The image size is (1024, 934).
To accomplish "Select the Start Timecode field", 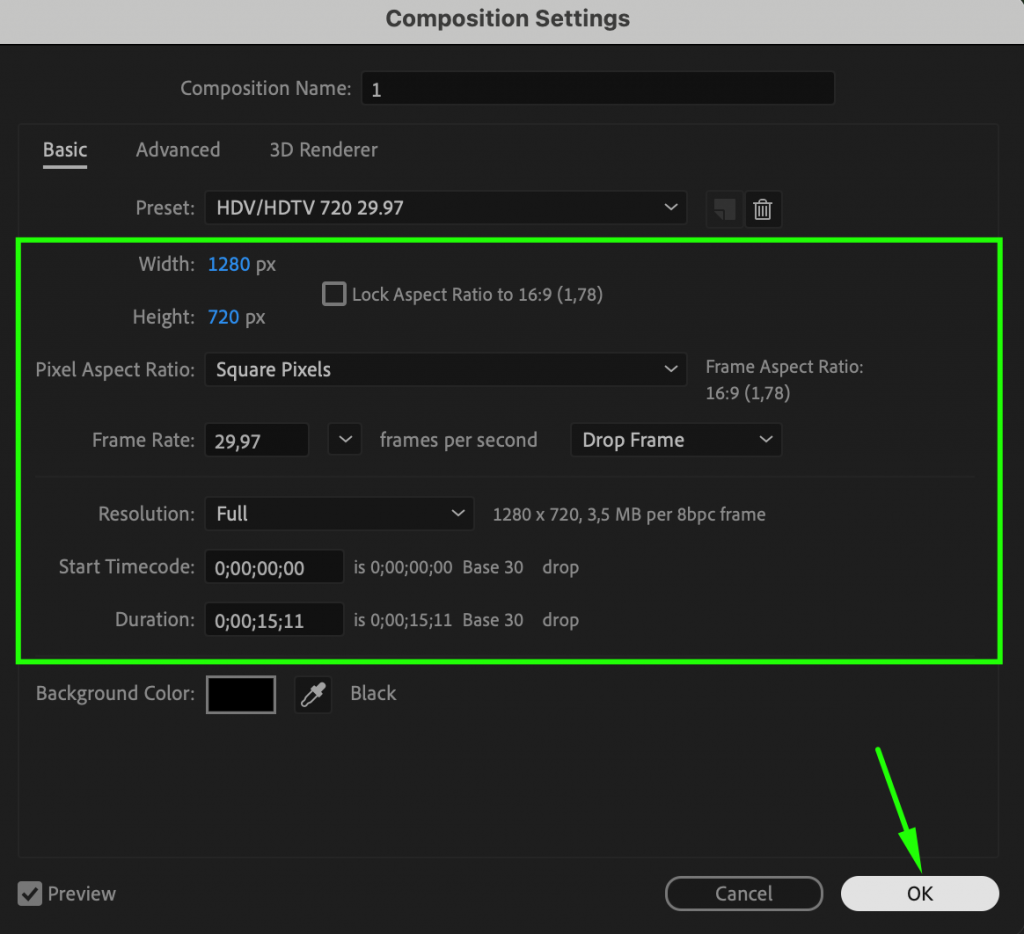I will (x=273, y=566).
